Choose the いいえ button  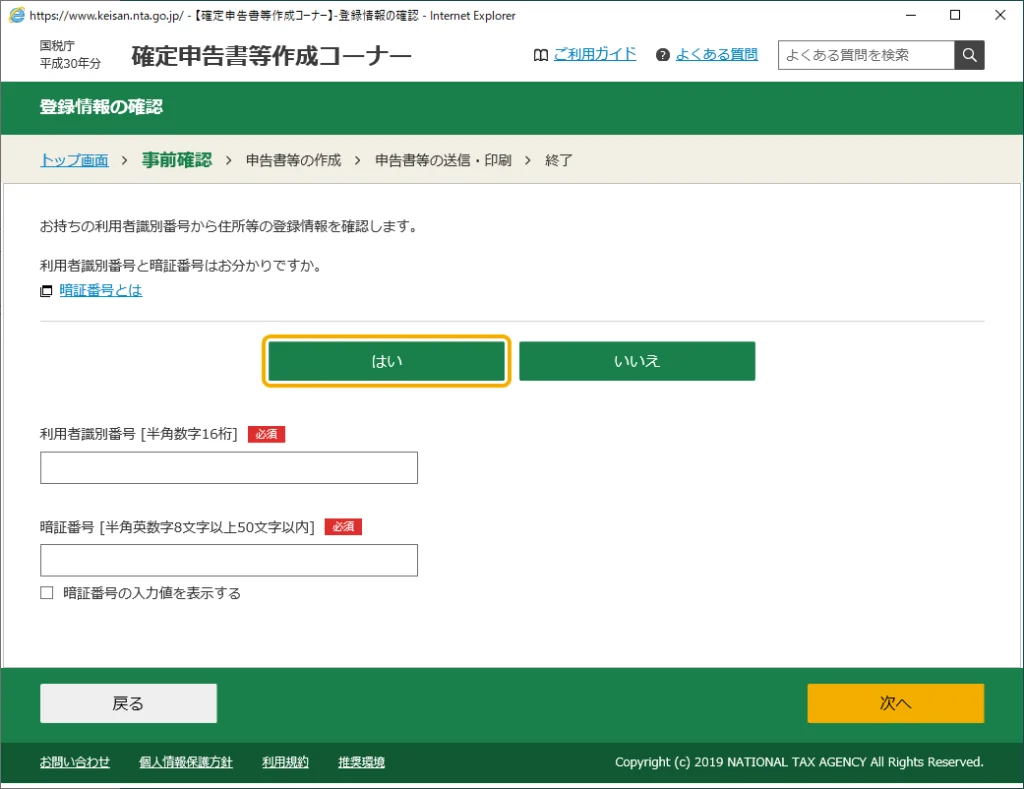point(637,361)
